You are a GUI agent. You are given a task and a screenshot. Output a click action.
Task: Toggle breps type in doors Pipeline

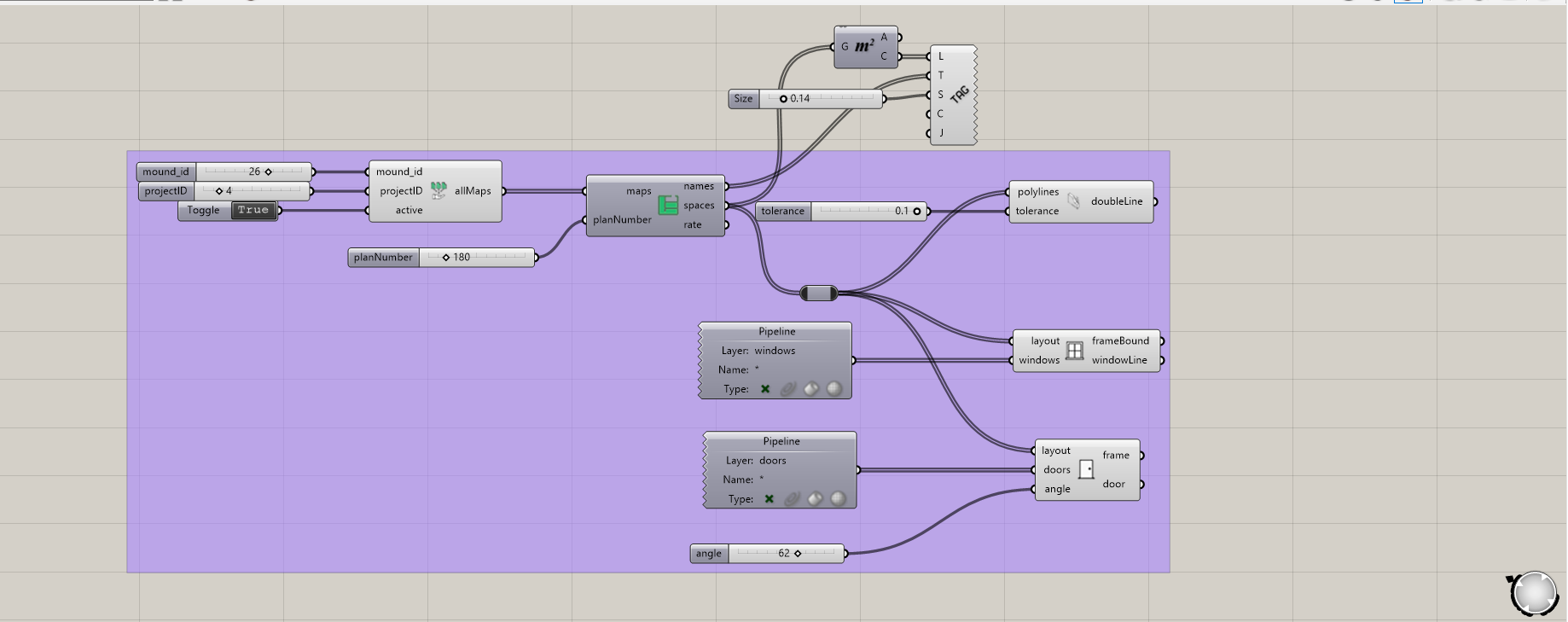click(816, 499)
